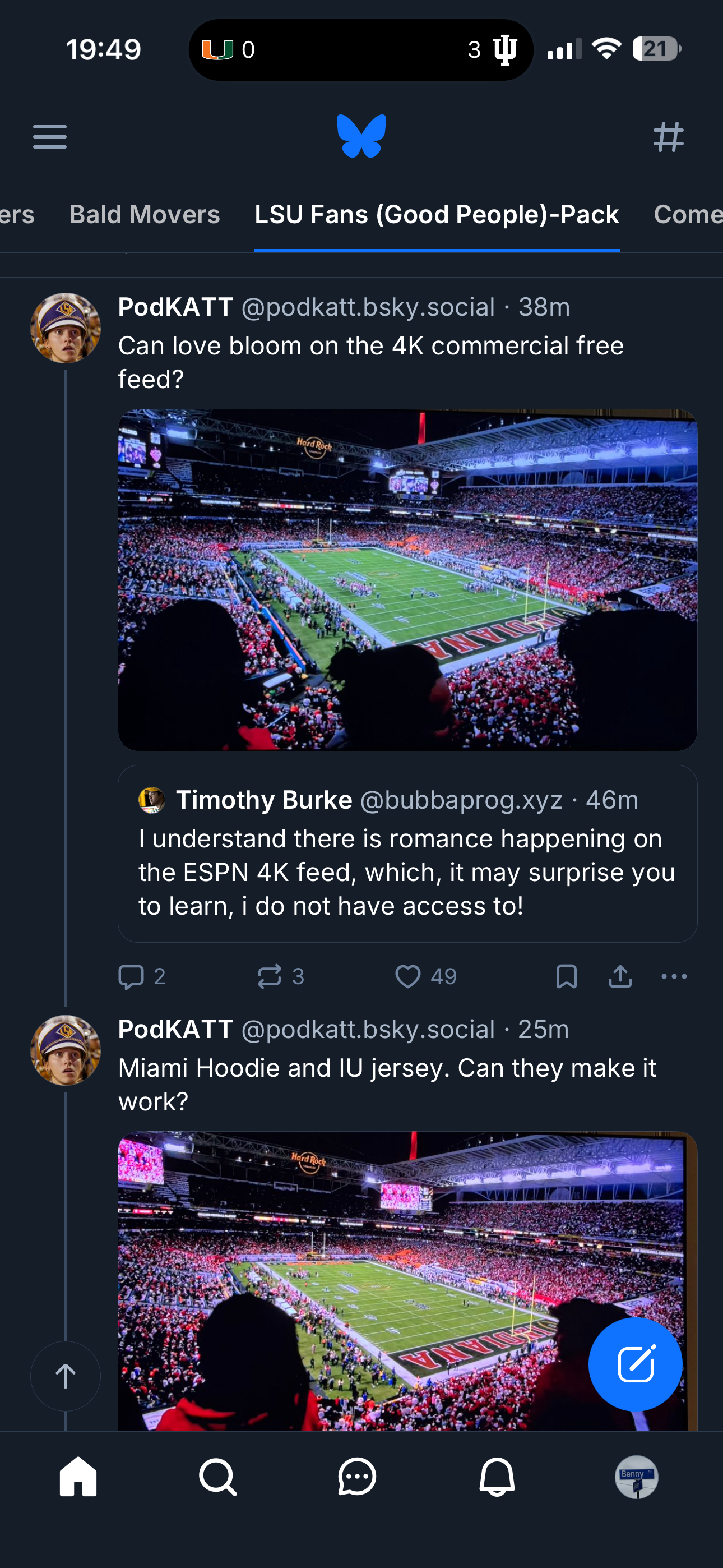View the first stadium photo full size

point(407,579)
